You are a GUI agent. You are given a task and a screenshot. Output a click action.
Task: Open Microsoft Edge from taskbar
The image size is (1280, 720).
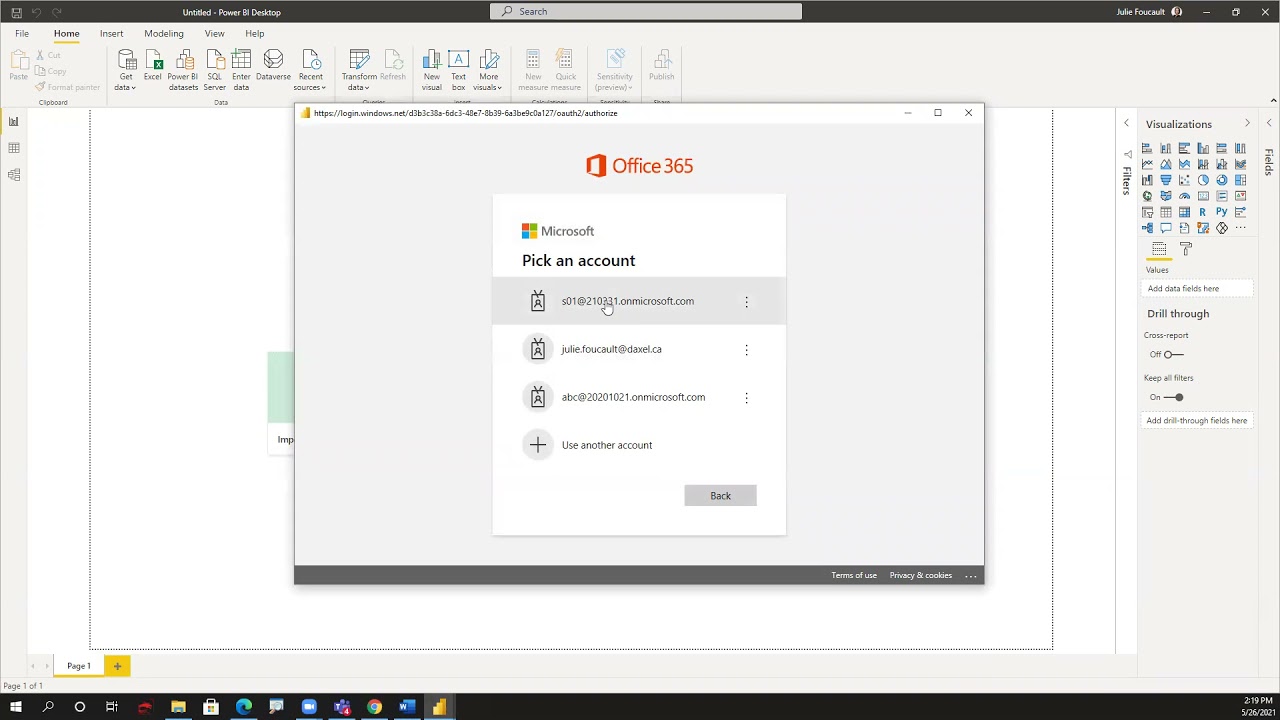[244, 707]
